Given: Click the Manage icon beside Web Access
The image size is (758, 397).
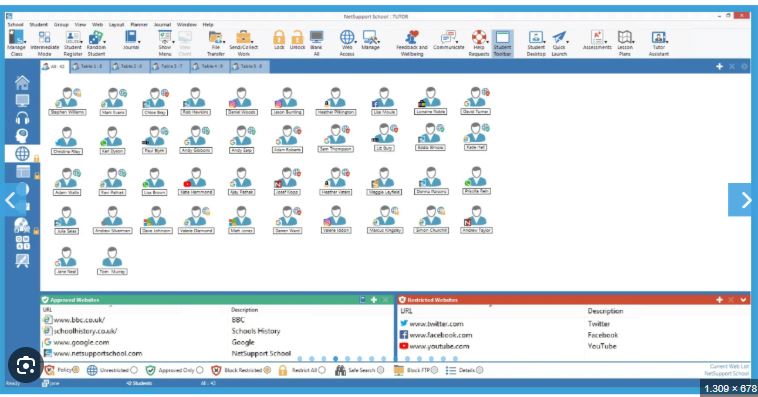Looking at the screenshot, I should [369, 38].
